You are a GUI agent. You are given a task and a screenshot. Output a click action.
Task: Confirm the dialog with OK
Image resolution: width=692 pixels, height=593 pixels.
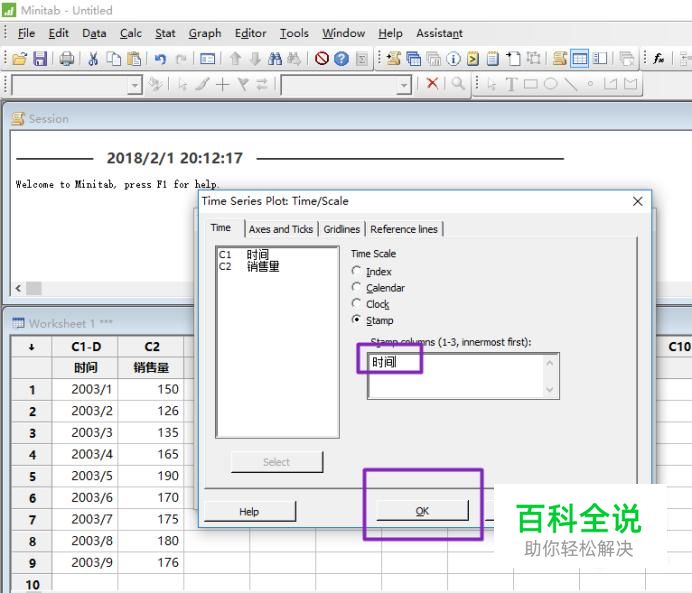pyautogui.click(x=422, y=511)
